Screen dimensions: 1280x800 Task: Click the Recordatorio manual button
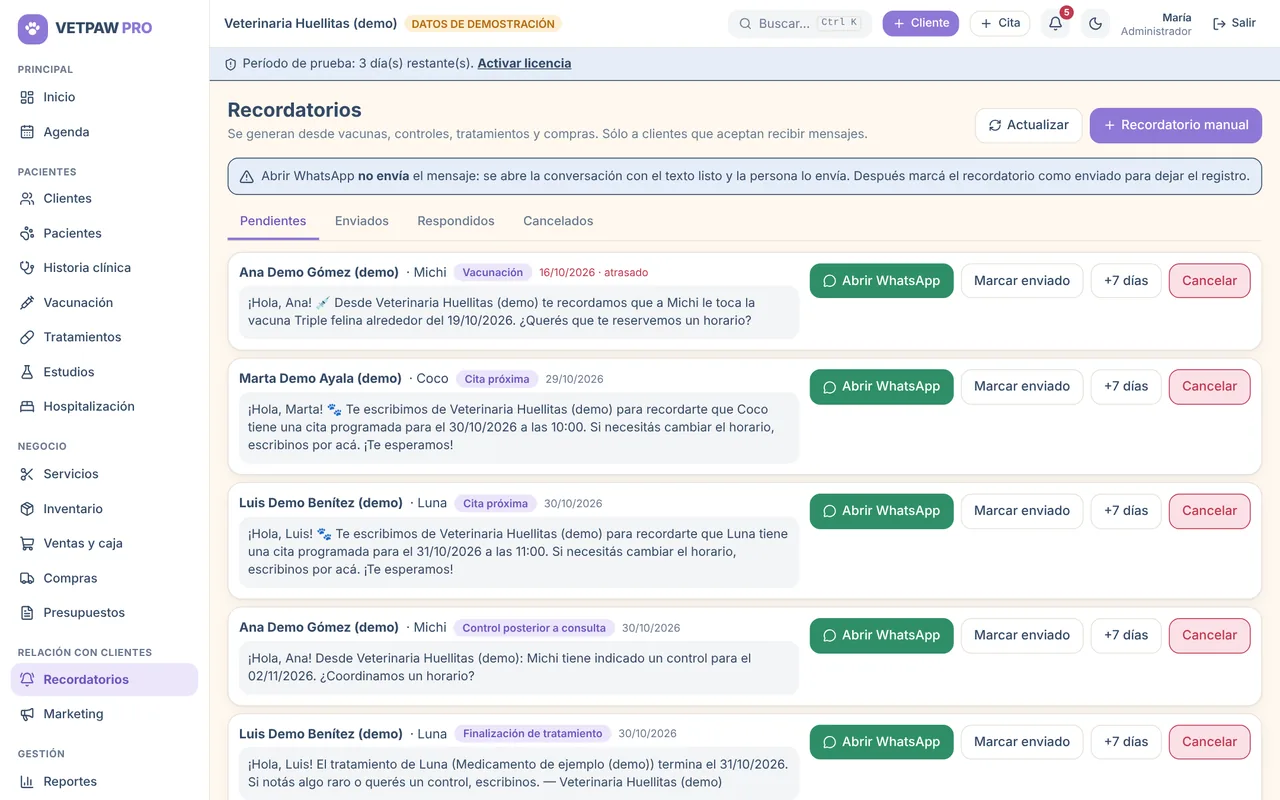pos(1175,125)
